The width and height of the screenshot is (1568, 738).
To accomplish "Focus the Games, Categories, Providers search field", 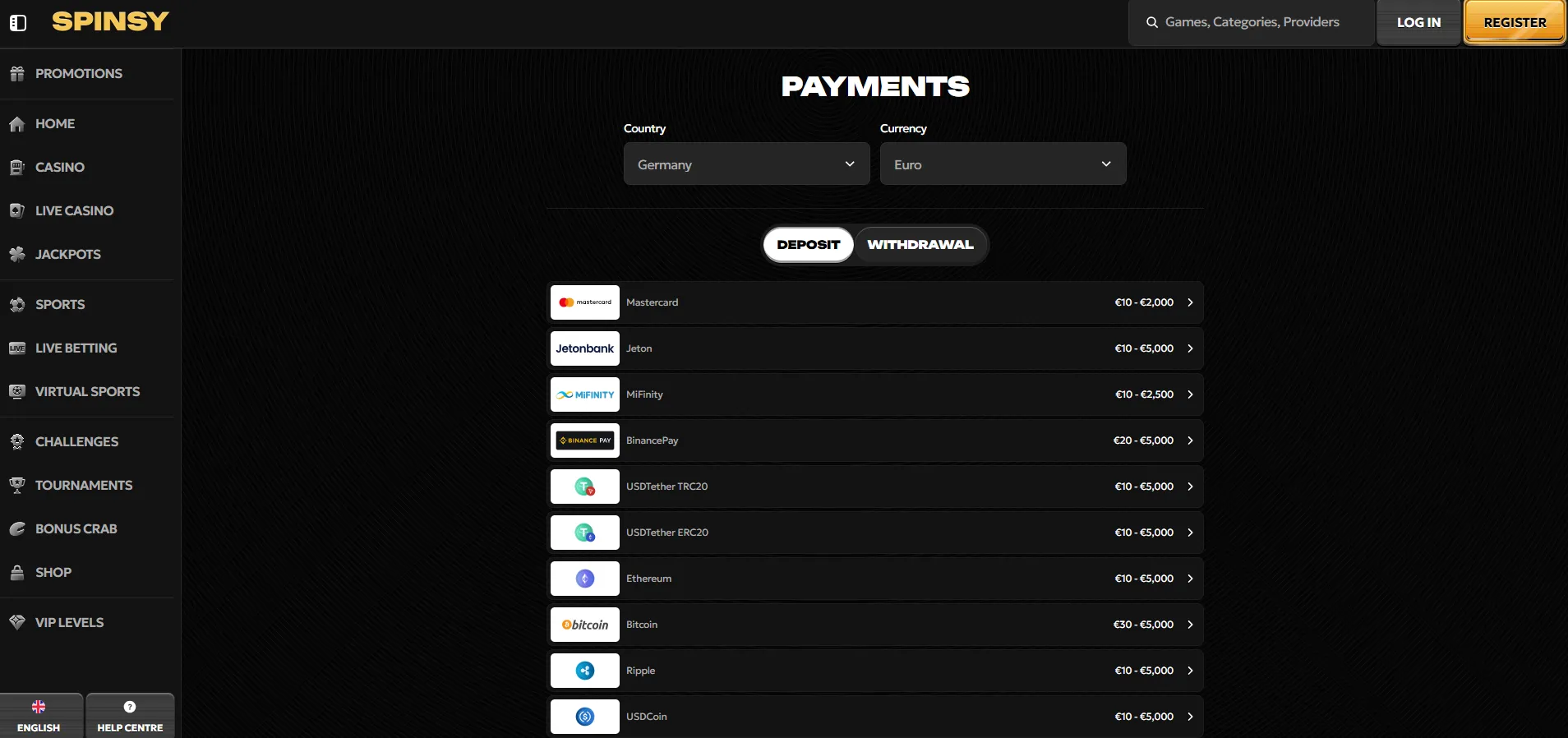I will coord(1252,23).
